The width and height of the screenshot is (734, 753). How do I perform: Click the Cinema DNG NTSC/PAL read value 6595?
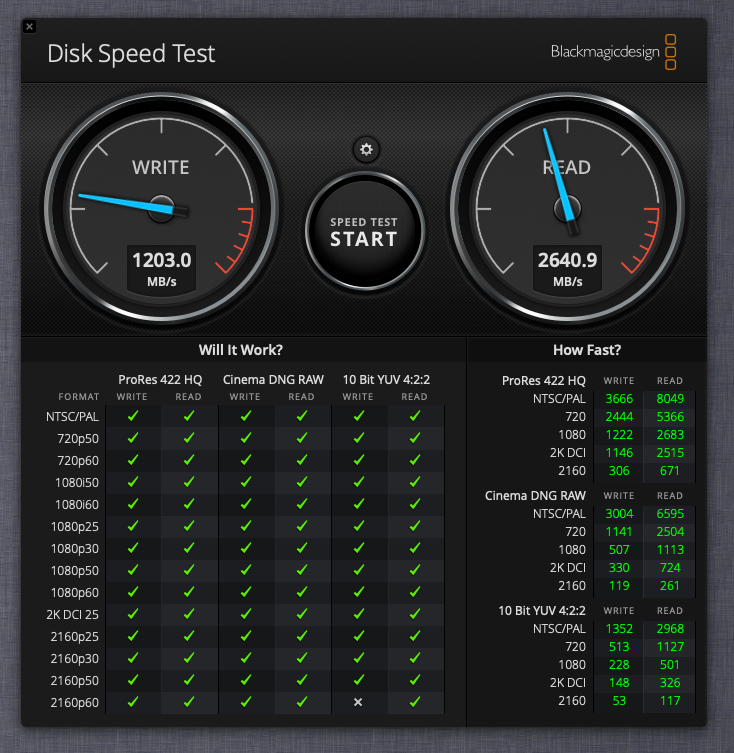pos(670,514)
